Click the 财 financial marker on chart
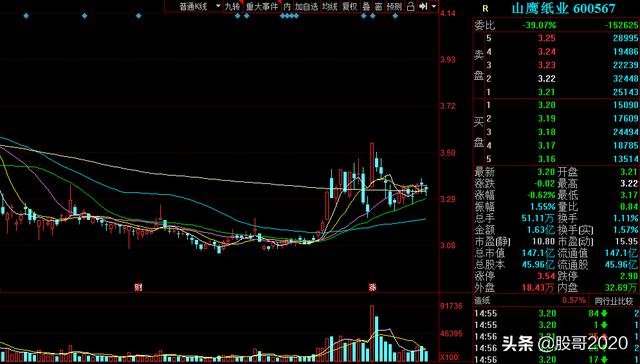The image size is (640, 364). pos(138,287)
